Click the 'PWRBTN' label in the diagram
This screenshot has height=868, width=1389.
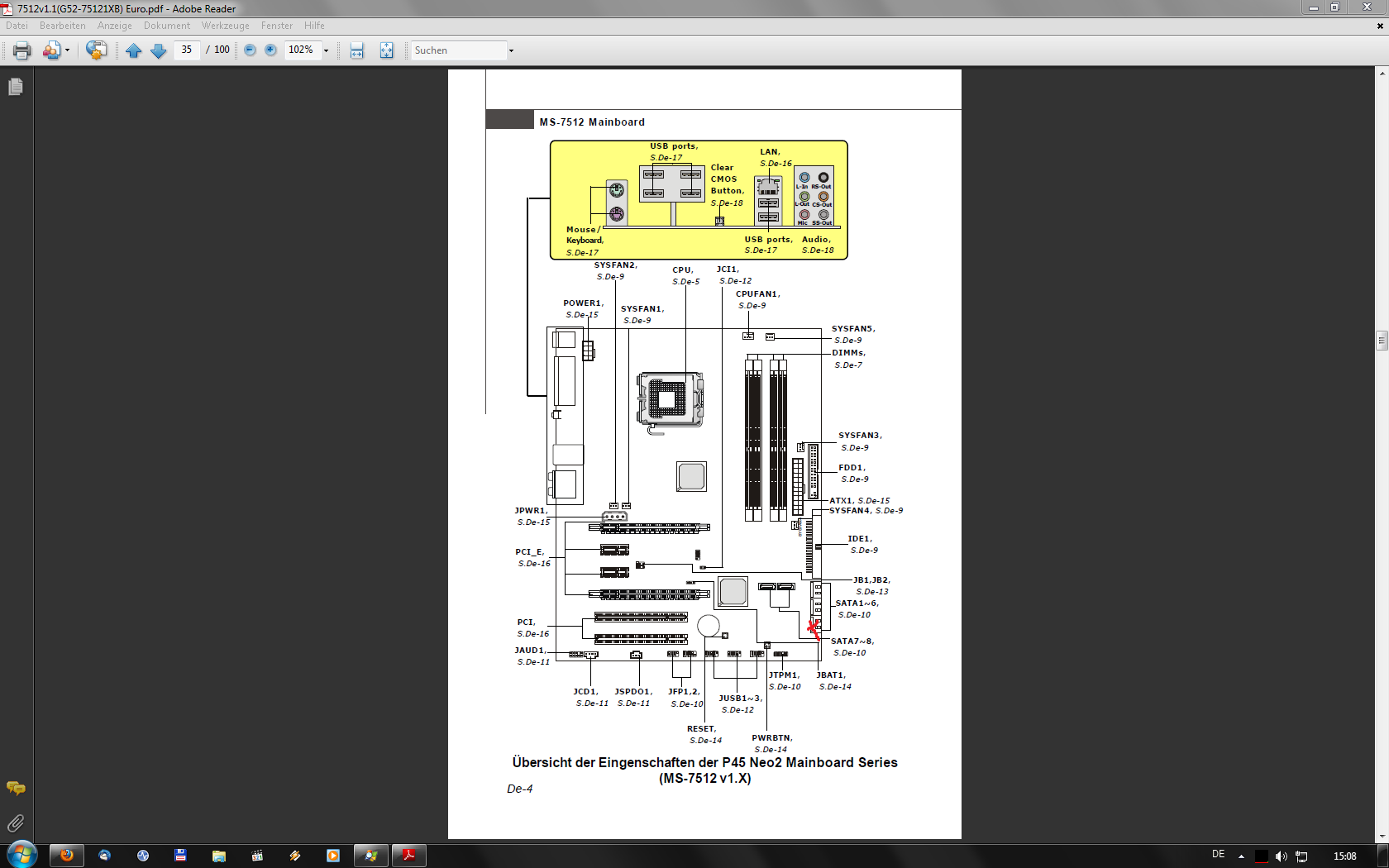coord(772,738)
